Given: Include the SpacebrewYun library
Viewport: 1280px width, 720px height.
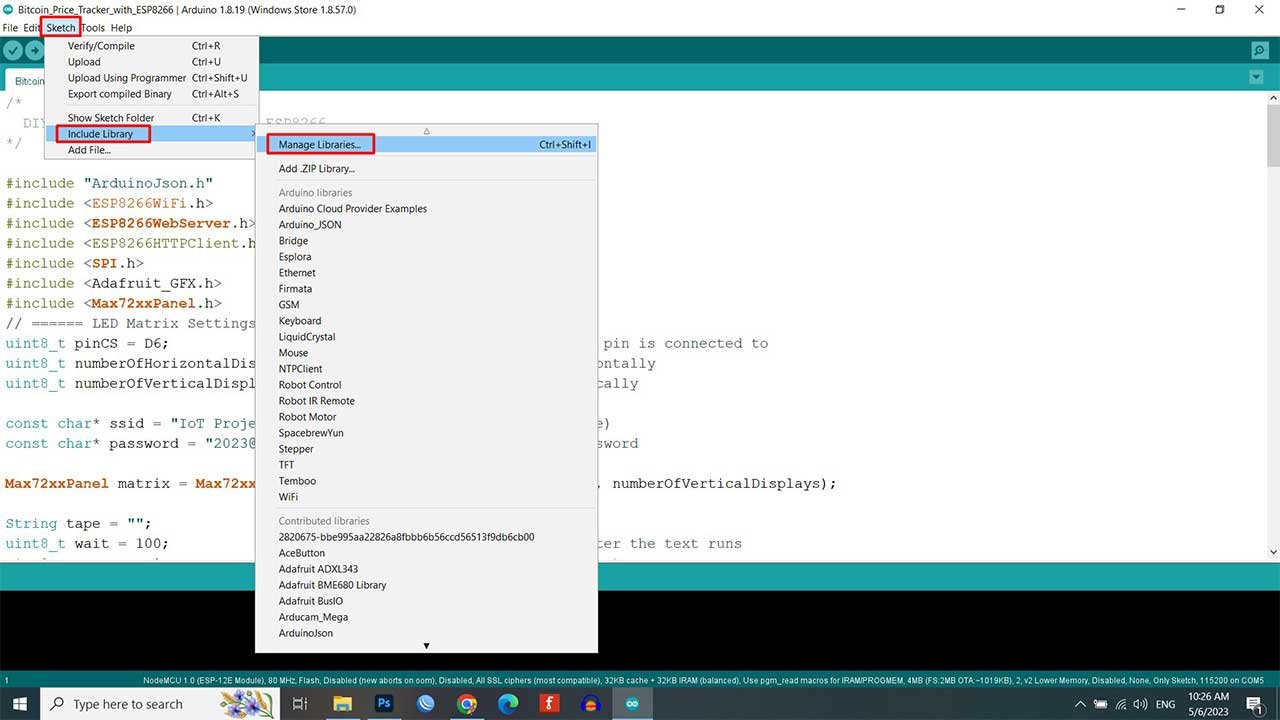Looking at the screenshot, I should [x=428, y=433].
